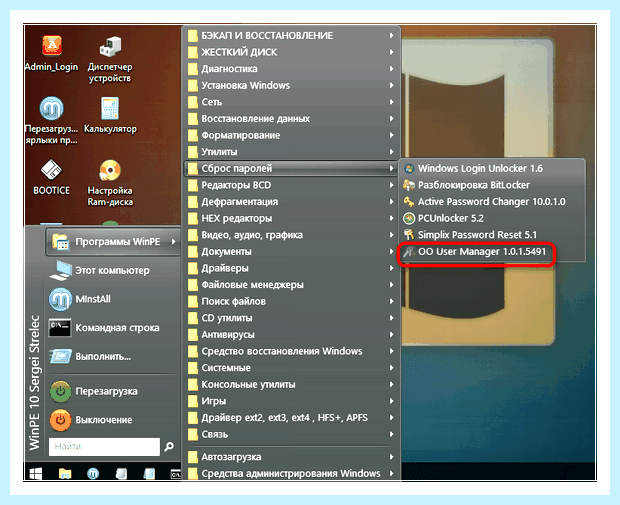
Task: Open the Восстановление данных menu folder
Action: (x=291, y=119)
